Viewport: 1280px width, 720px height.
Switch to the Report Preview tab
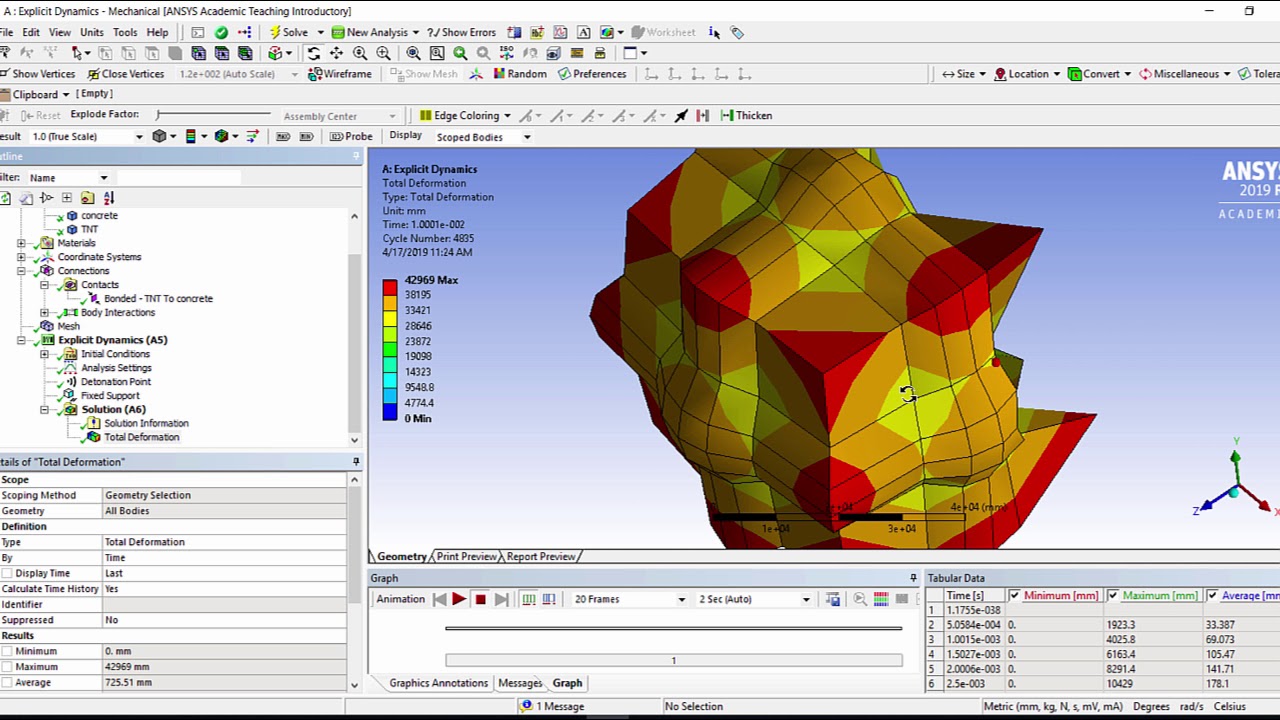click(540, 556)
